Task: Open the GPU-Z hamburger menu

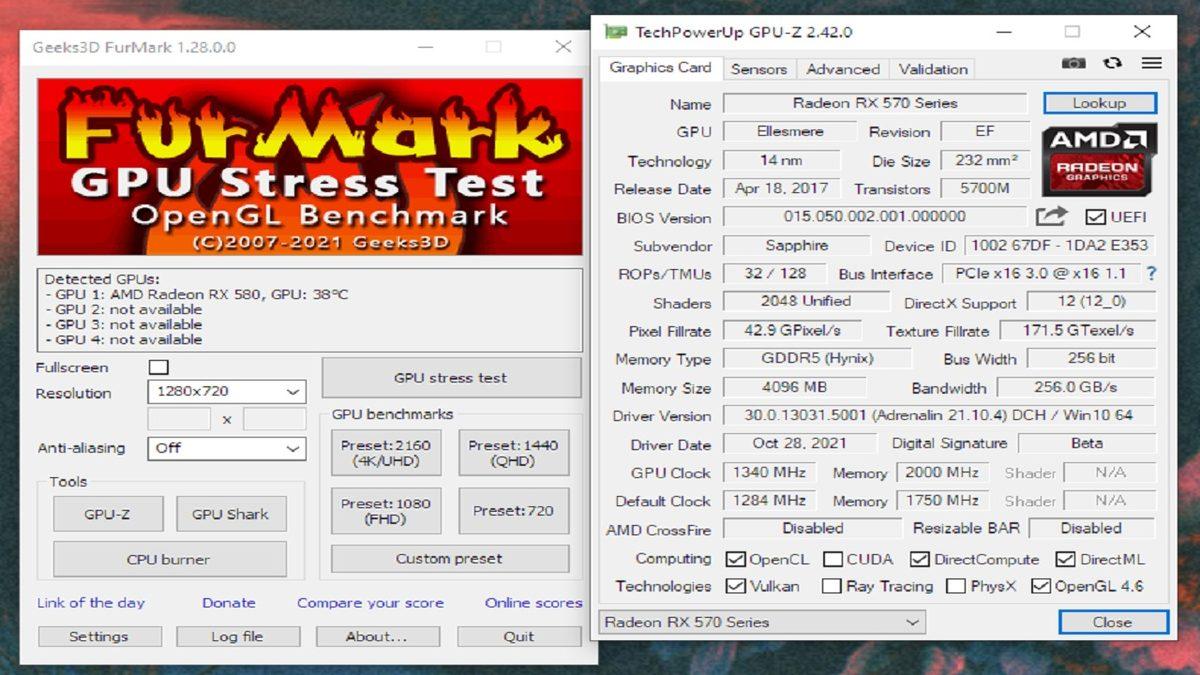Action: (x=1151, y=63)
